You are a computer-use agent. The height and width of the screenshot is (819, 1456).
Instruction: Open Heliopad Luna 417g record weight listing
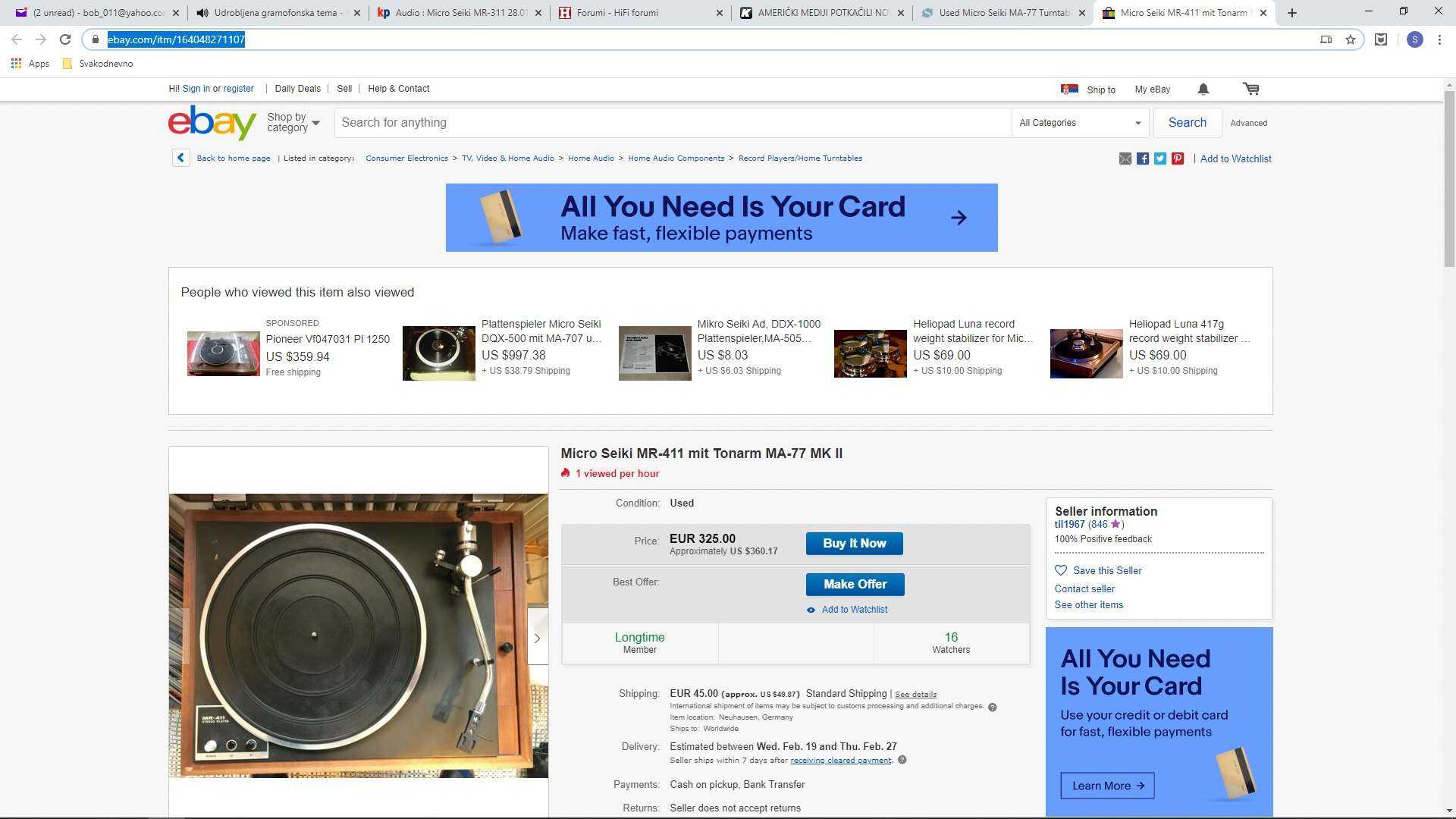(1189, 331)
